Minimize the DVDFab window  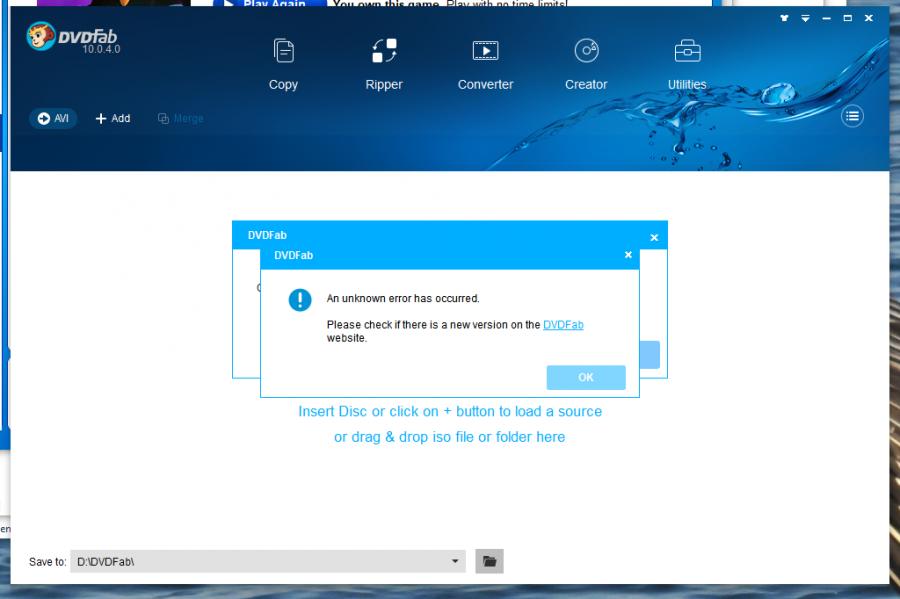(x=827, y=18)
